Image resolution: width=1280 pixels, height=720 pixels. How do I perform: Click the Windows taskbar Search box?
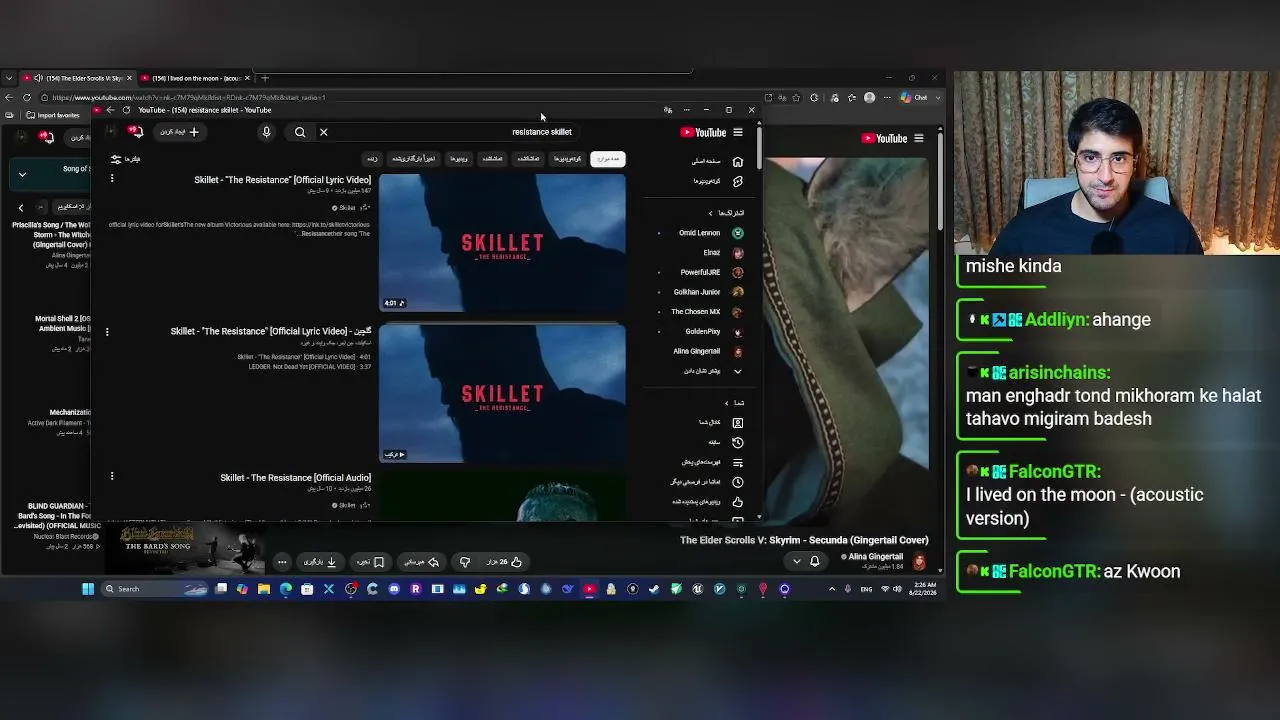(x=155, y=589)
